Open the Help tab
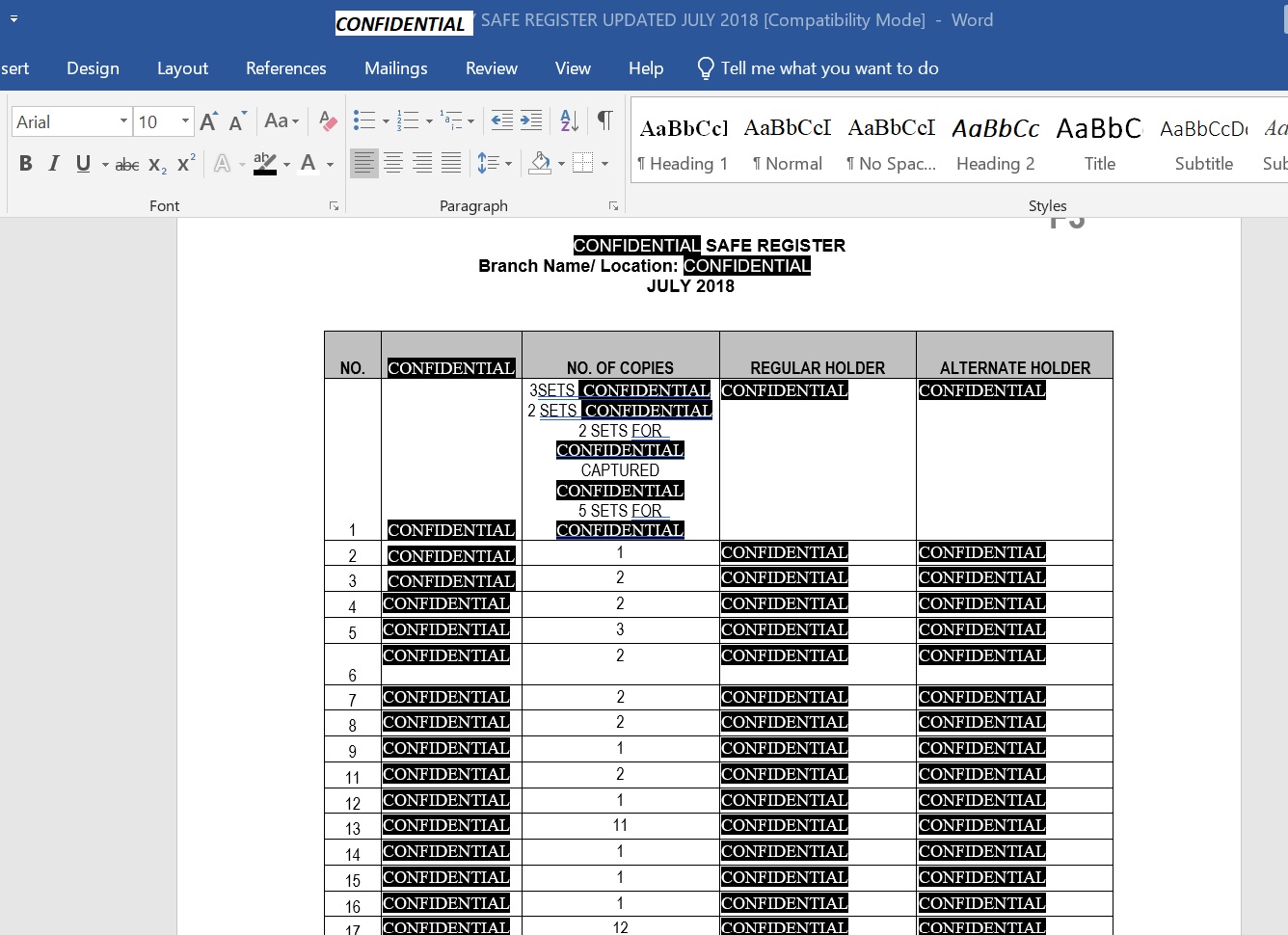This screenshot has height=935, width=1288. pyautogui.click(x=646, y=68)
